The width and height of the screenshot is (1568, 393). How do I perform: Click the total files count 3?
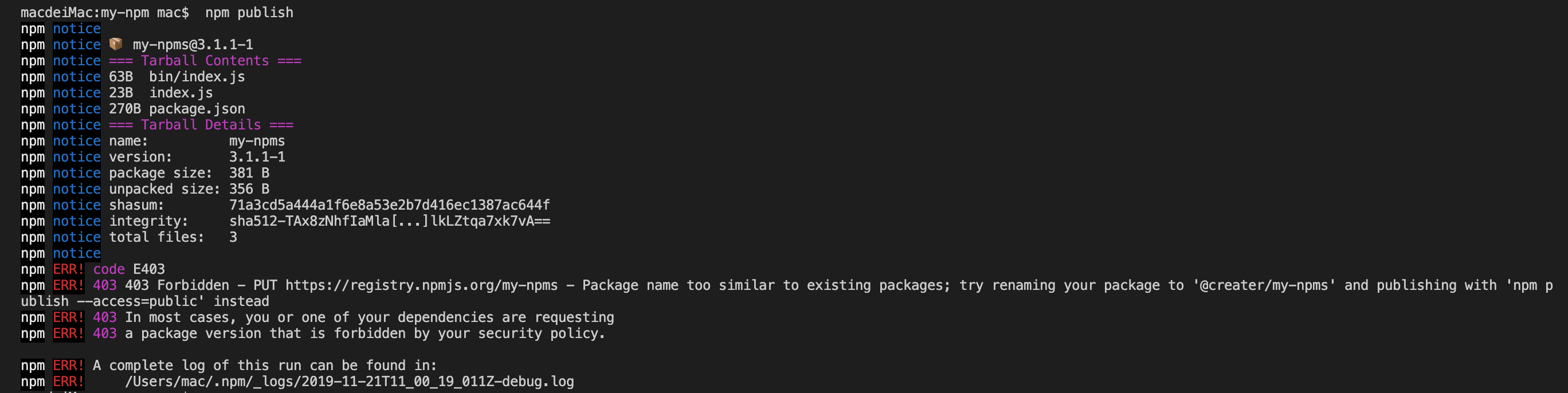click(x=233, y=237)
